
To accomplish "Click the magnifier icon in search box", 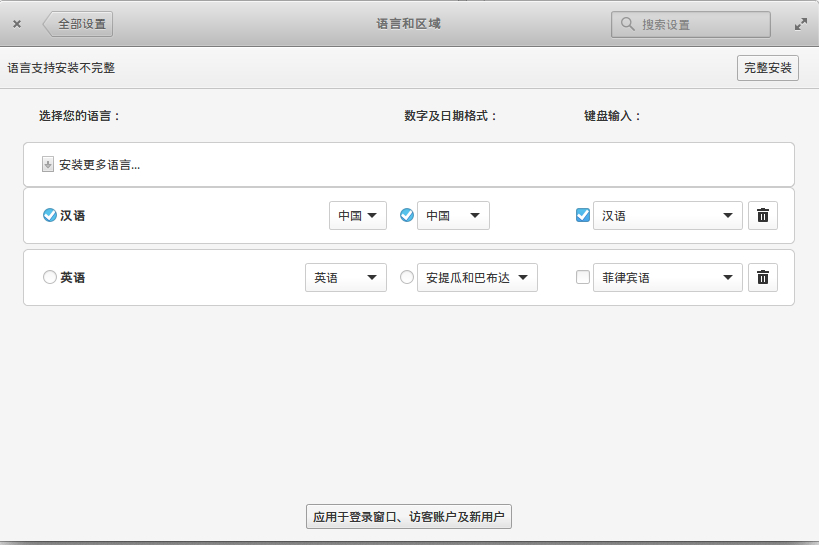I will pos(627,24).
